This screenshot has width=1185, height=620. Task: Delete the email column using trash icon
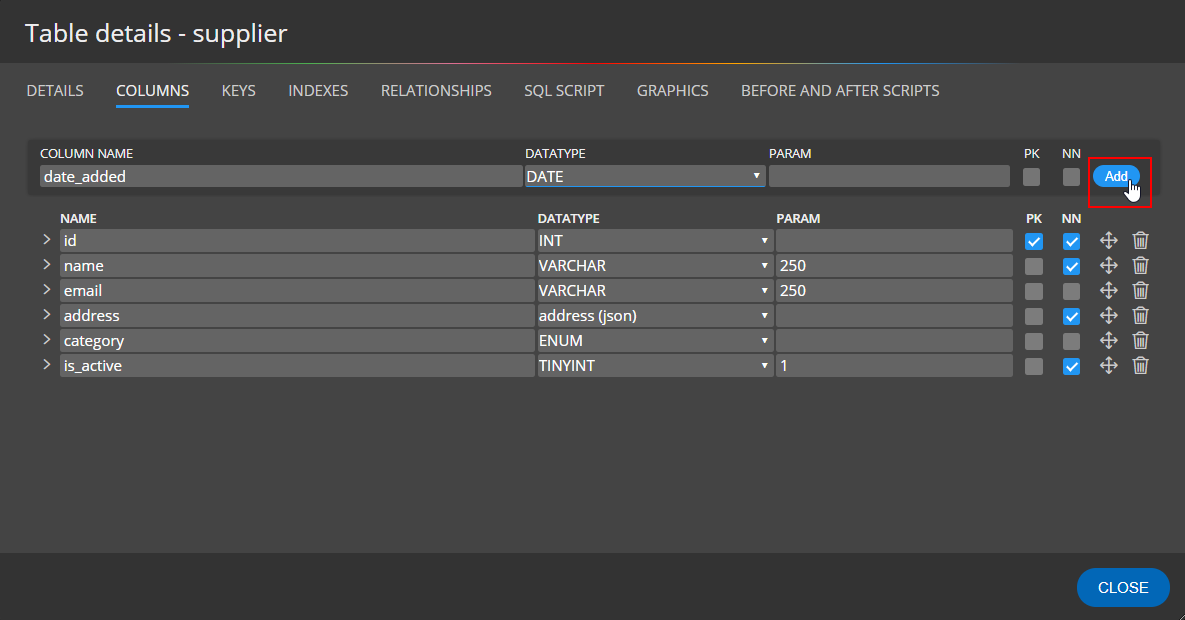[x=1140, y=290]
